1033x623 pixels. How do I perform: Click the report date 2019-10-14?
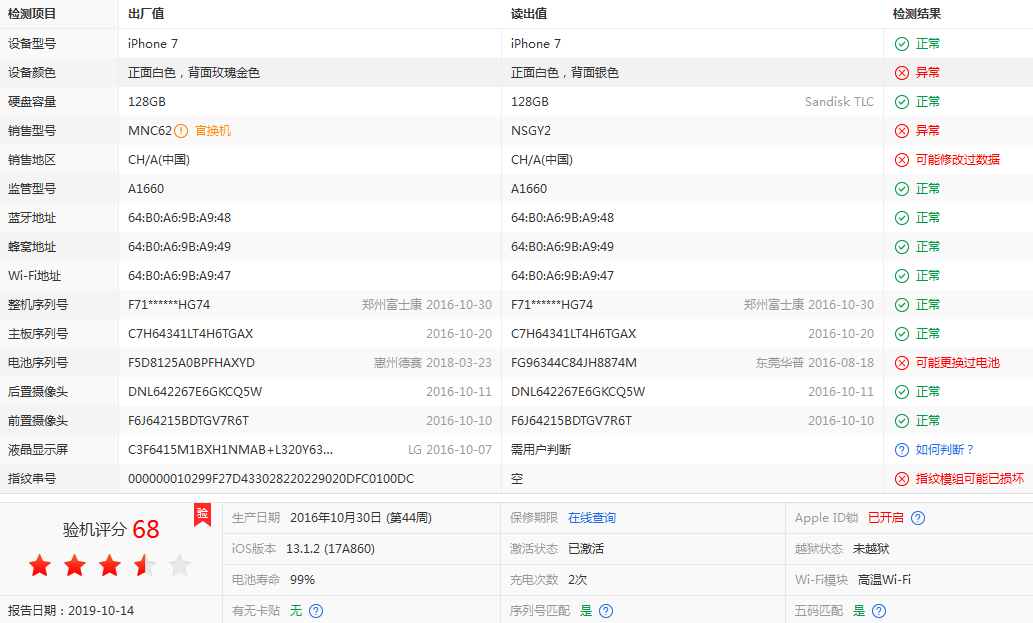pyautogui.click(x=101, y=611)
